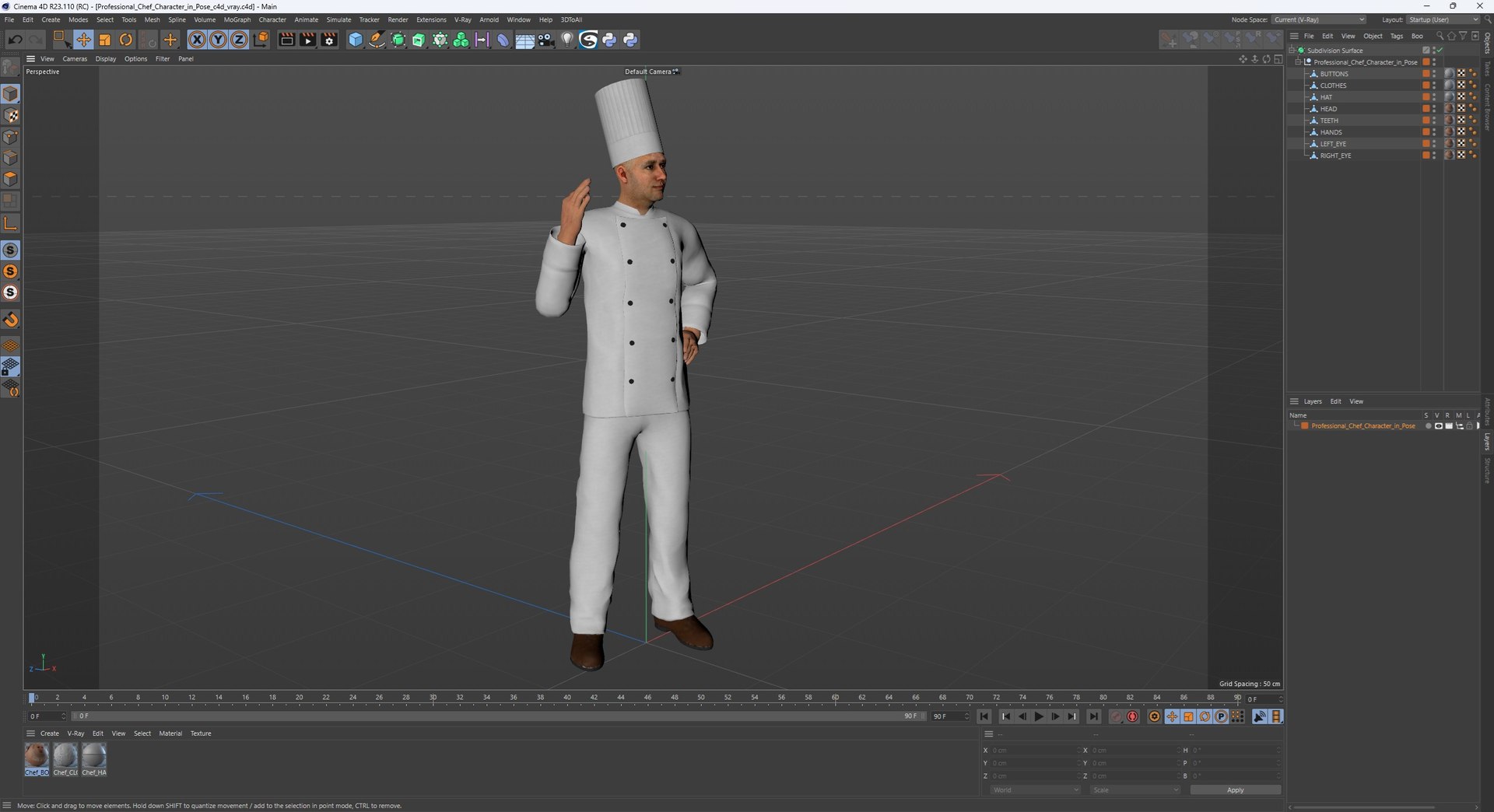Toggle Y axis lock
Screen dimensions: 1494x812
point(219,40)
